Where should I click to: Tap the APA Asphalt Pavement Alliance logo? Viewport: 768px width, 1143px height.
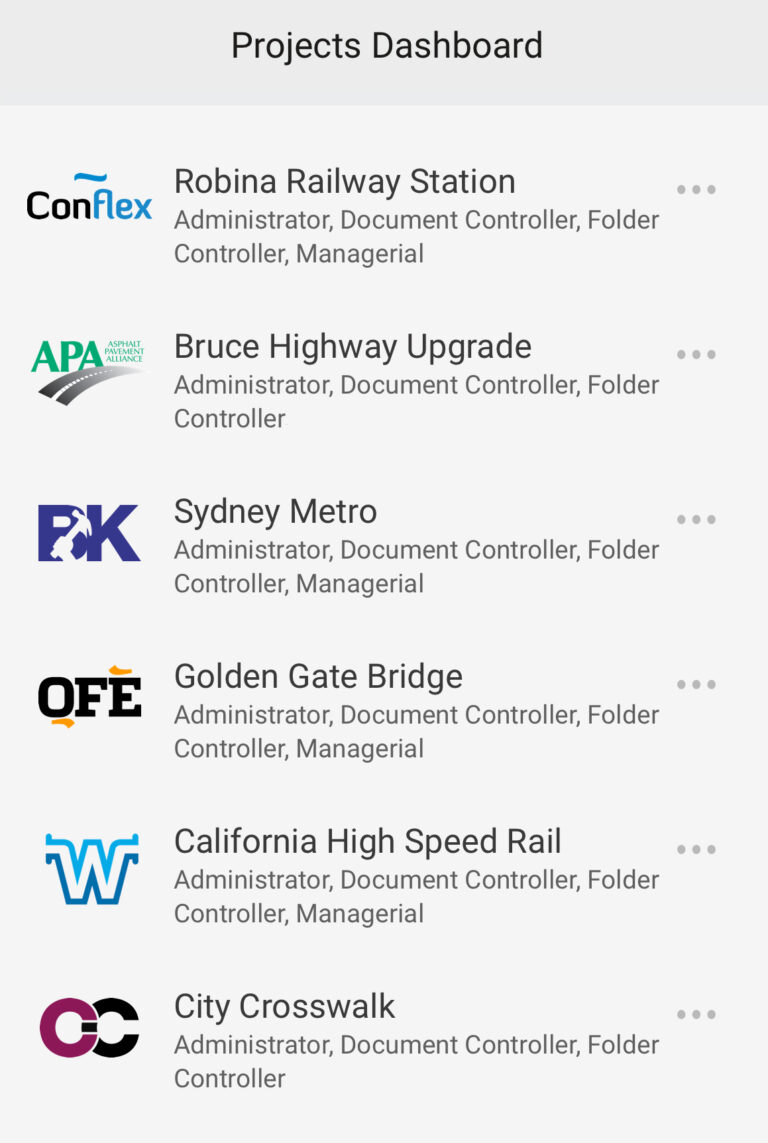(88, 371)
